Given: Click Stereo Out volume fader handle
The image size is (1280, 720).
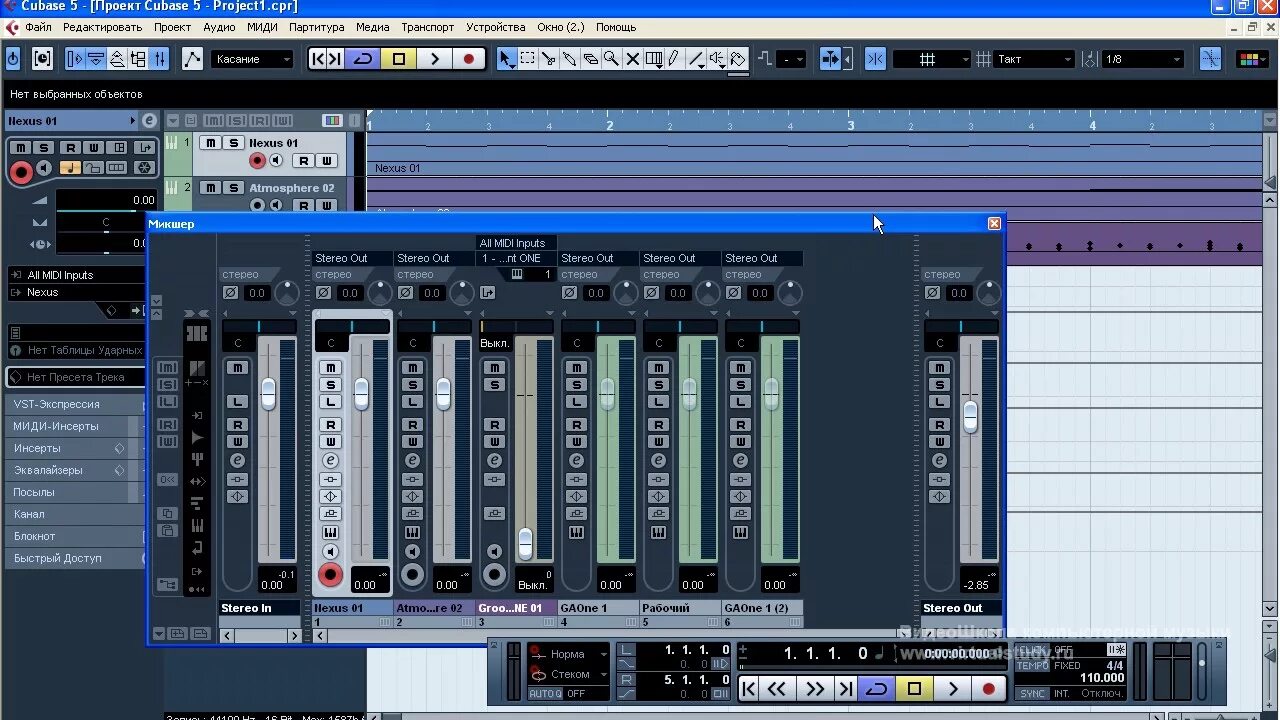Looking at the screenshot, I should click(970, 416).
